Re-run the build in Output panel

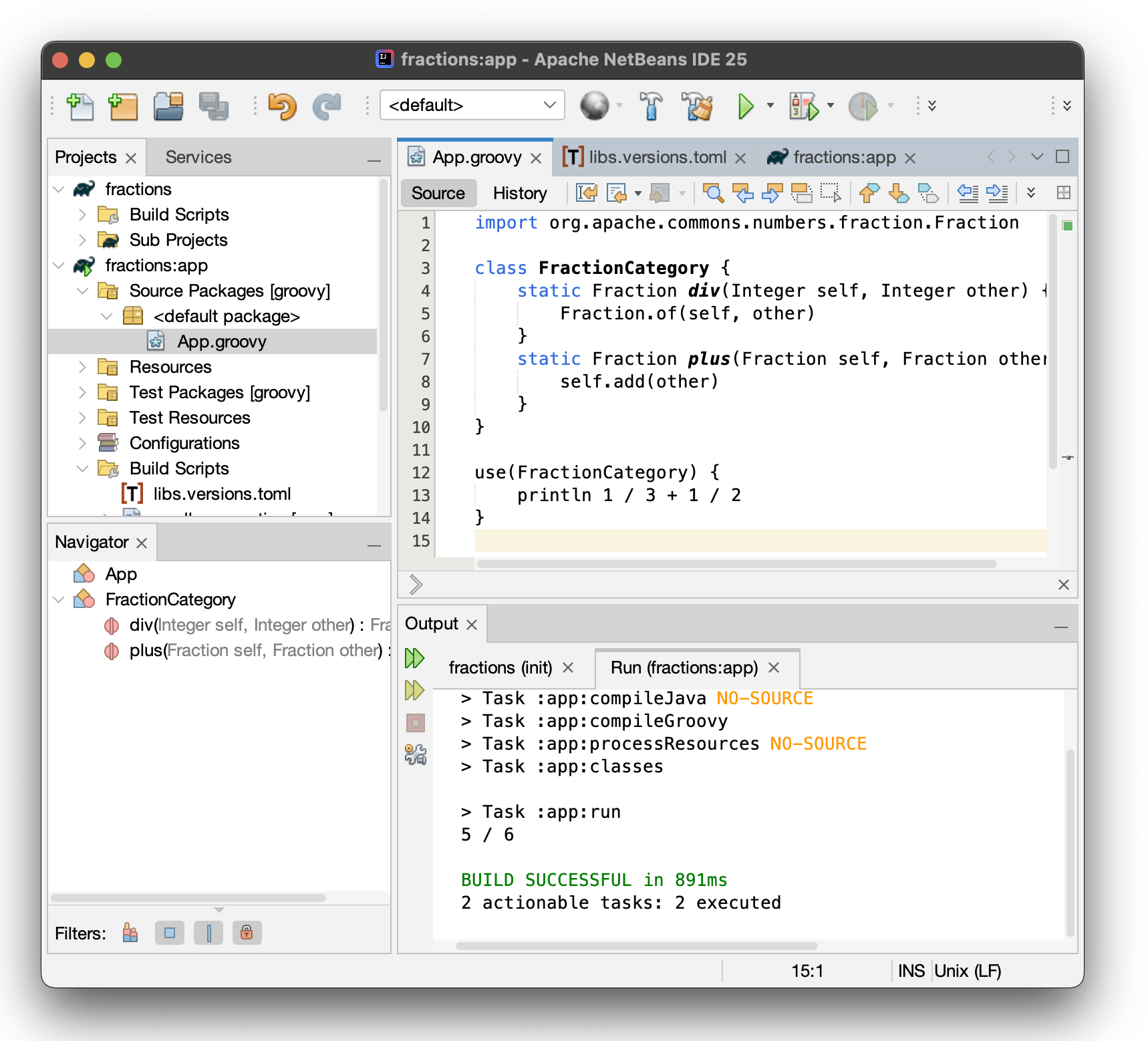pos(414,658)
